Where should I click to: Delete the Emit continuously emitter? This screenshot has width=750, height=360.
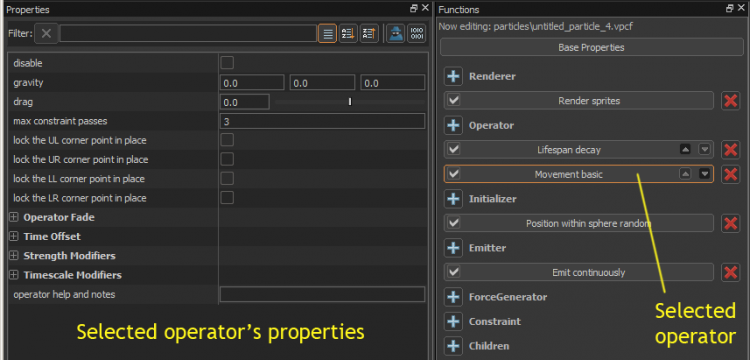coord(730,273)
